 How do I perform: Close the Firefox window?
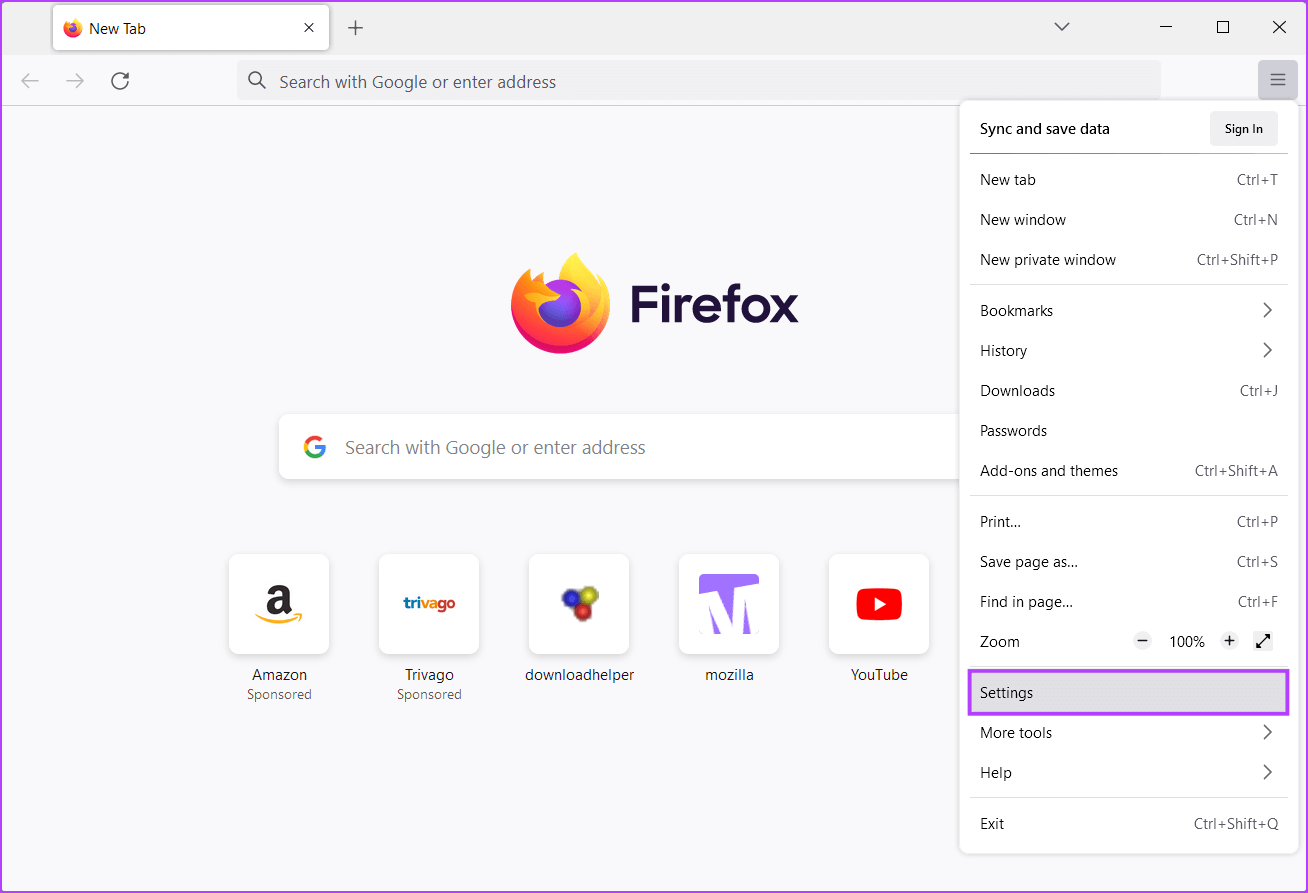click(1279, 27)
